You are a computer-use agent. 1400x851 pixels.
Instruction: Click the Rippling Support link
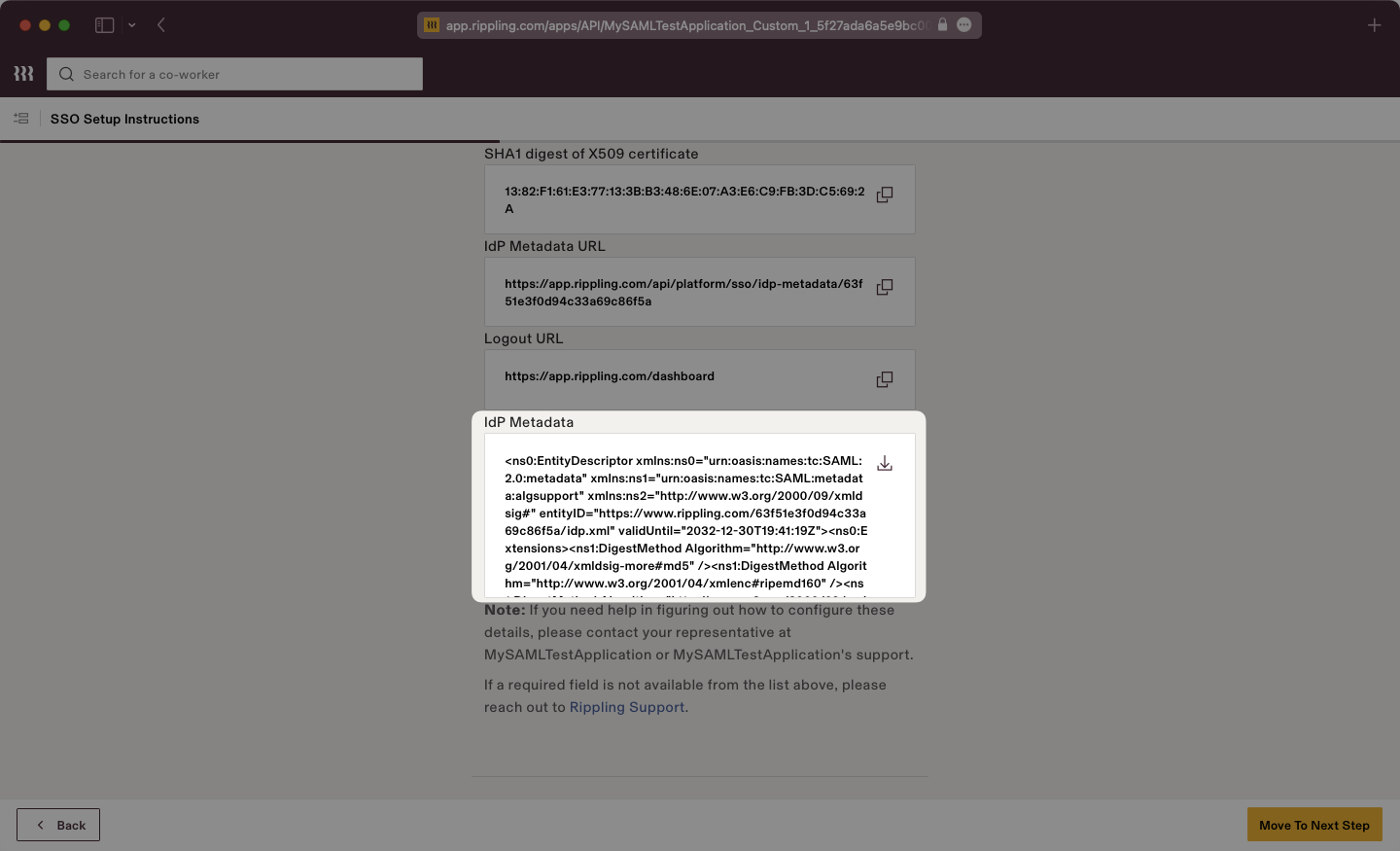click(626, 707)
